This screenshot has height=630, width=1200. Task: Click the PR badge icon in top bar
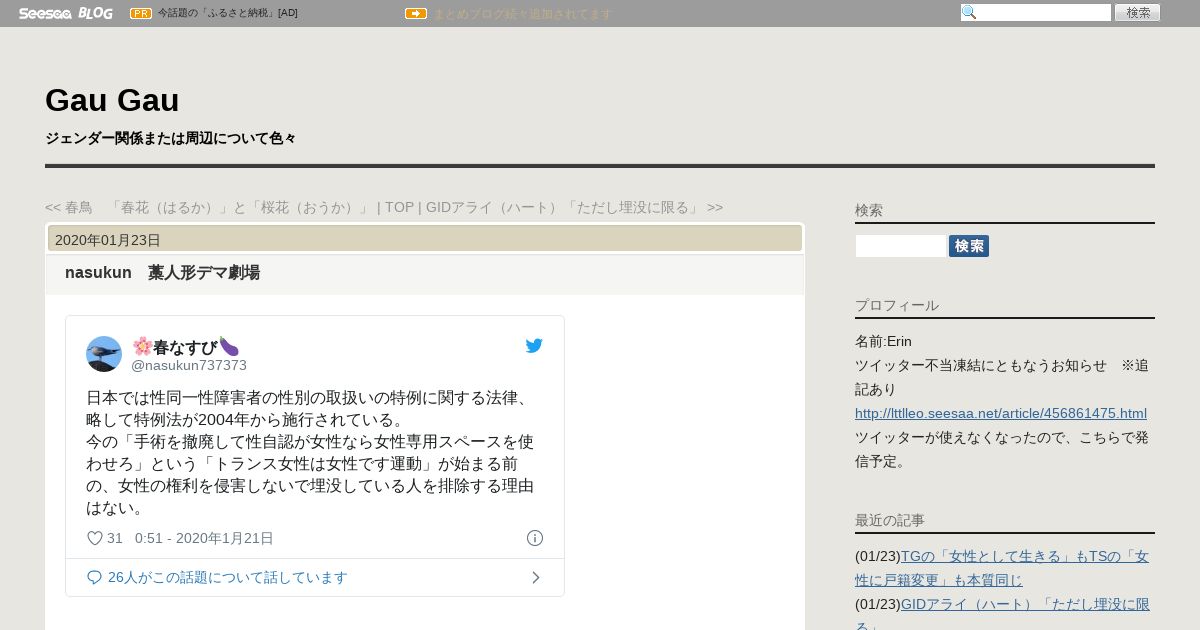(x=141, y=13)
